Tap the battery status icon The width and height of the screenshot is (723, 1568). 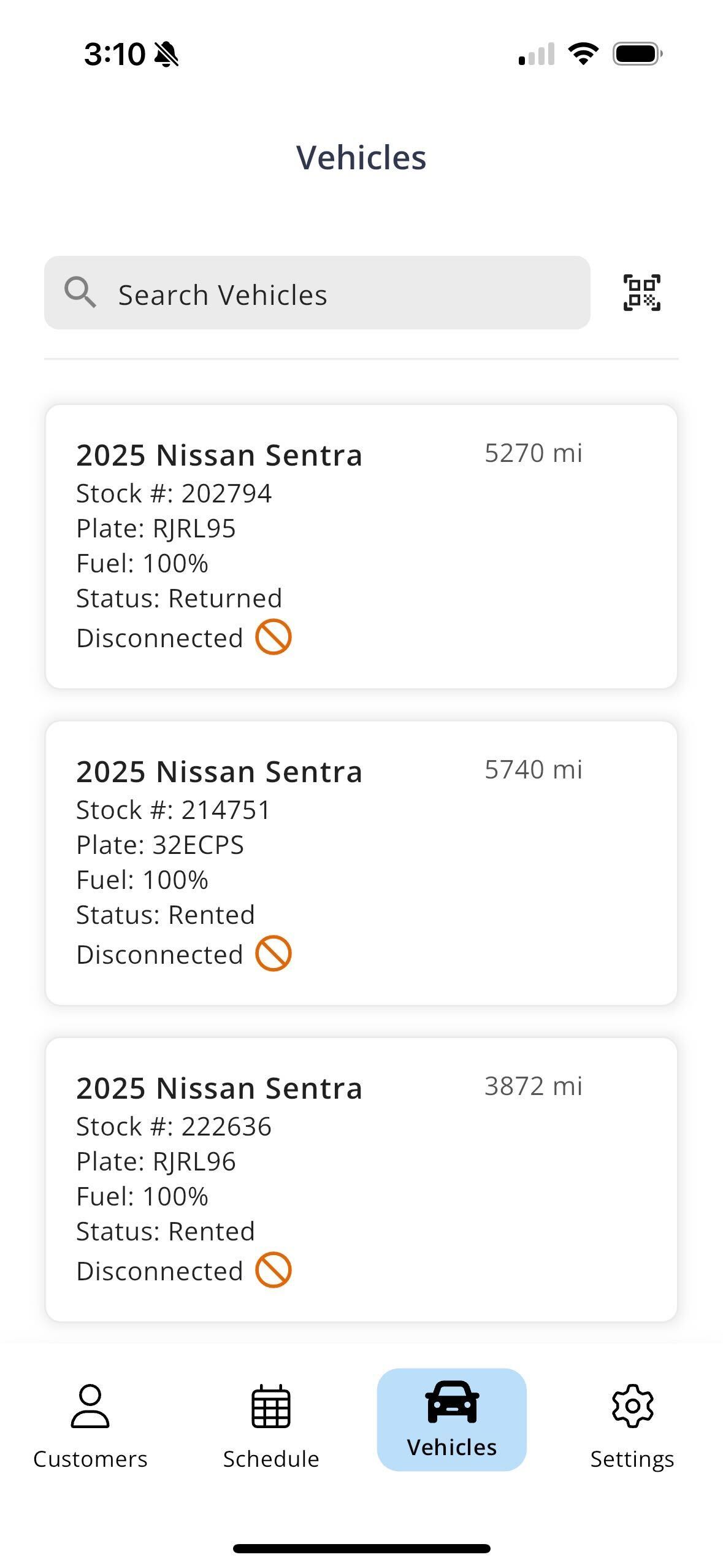(638, 54)
